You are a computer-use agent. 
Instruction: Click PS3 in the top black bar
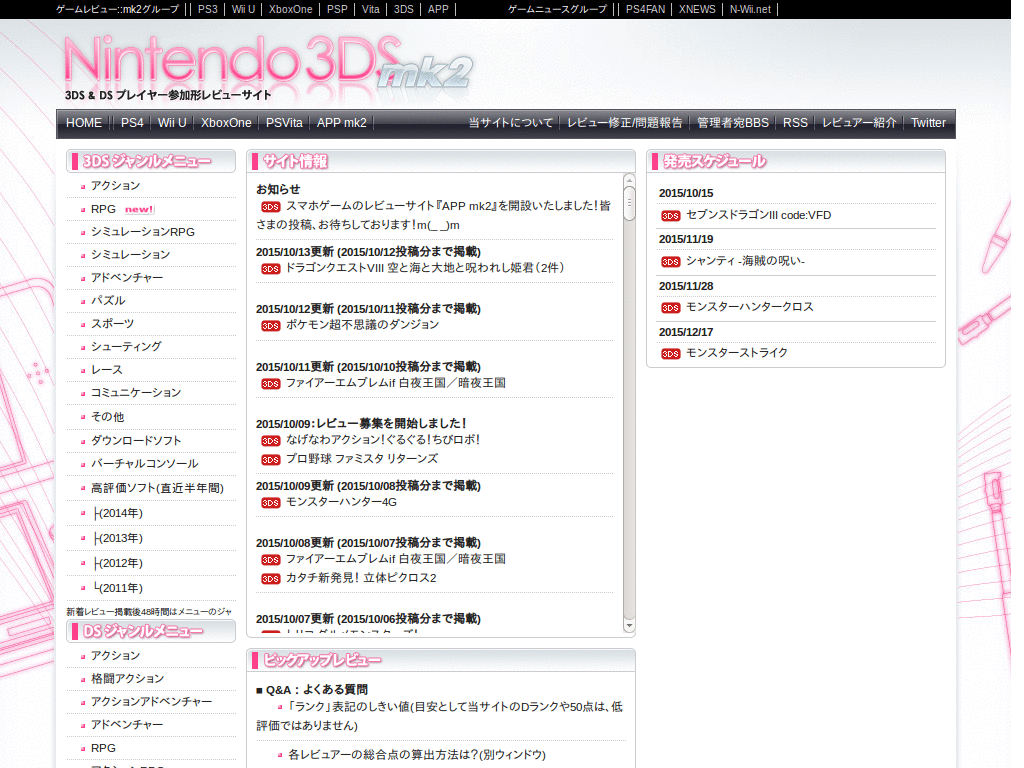click(x=208, y=9)
